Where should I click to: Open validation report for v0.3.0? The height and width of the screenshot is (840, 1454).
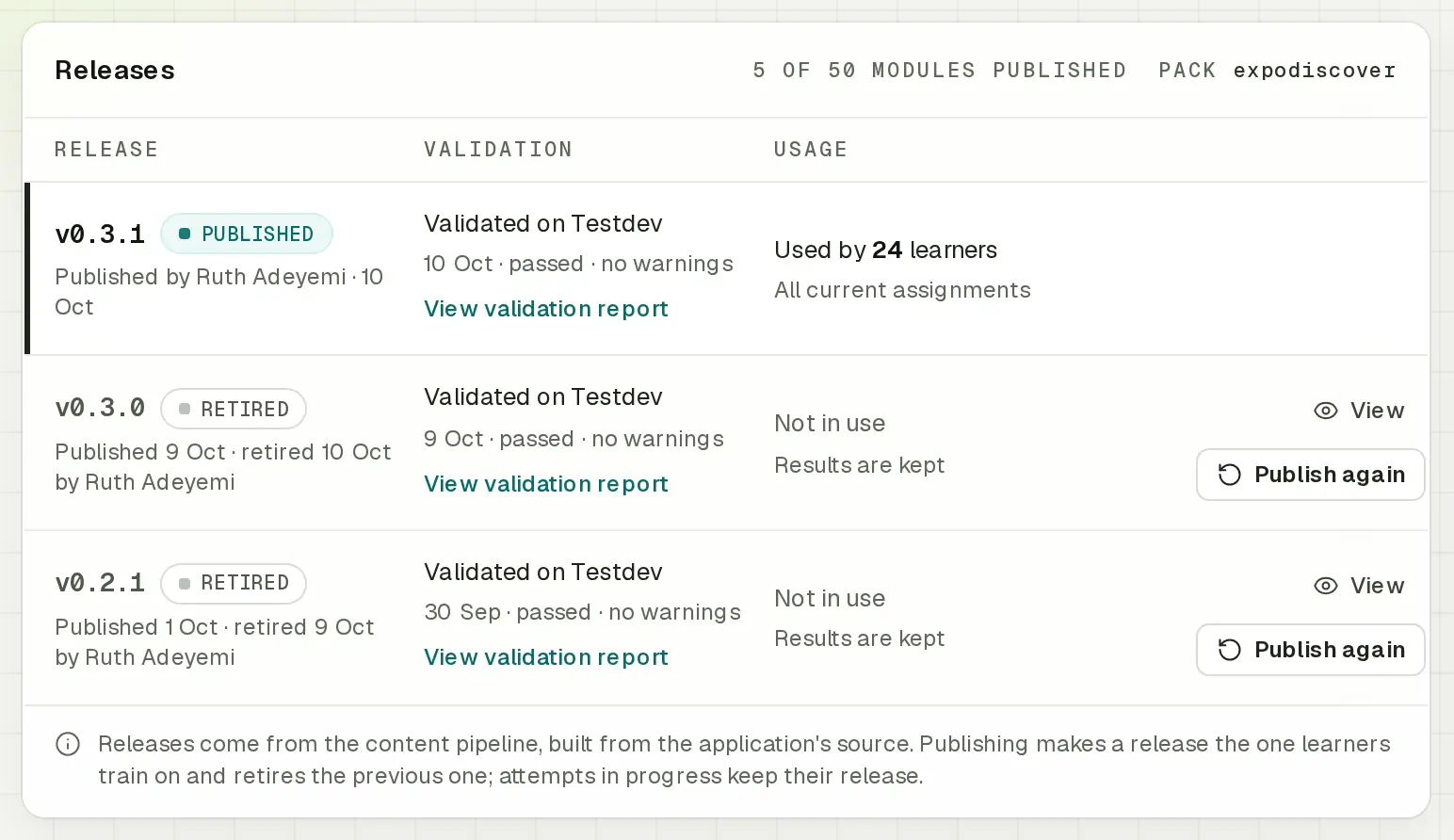click(x=546, y=484)
